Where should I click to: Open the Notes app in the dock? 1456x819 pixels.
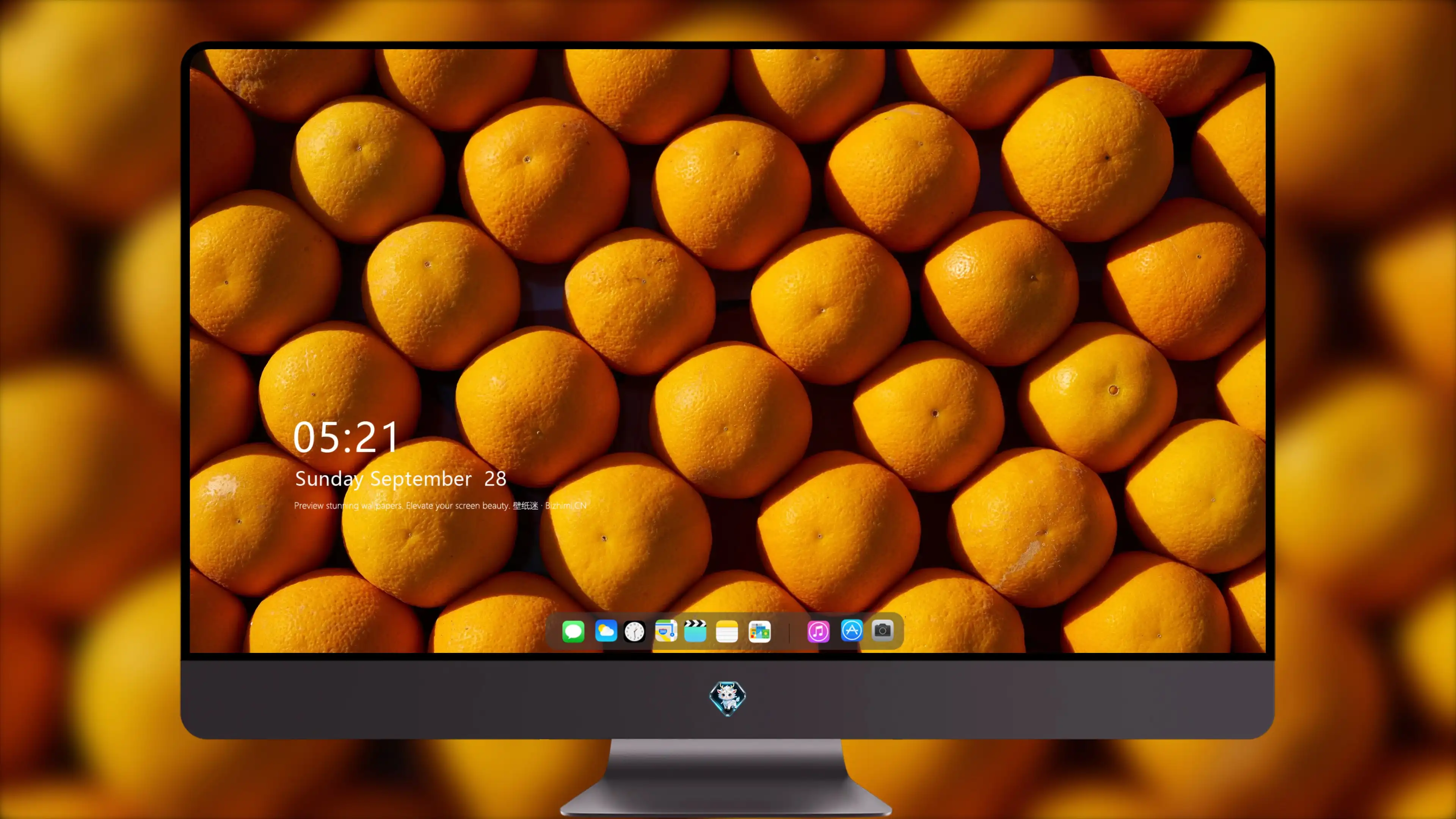click(x=727, y=631)
